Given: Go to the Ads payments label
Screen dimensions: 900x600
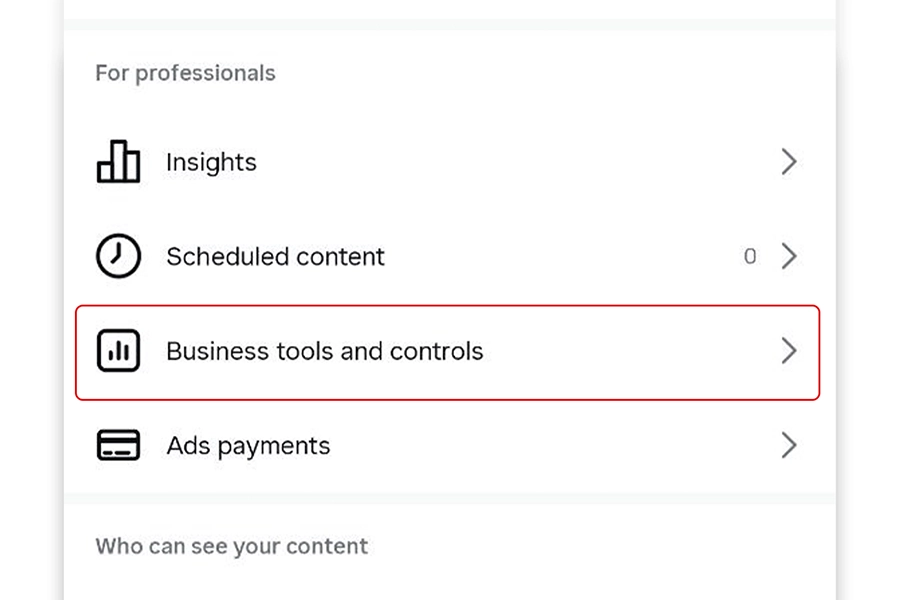Looking at the screenshot, I should click(248, 445).
